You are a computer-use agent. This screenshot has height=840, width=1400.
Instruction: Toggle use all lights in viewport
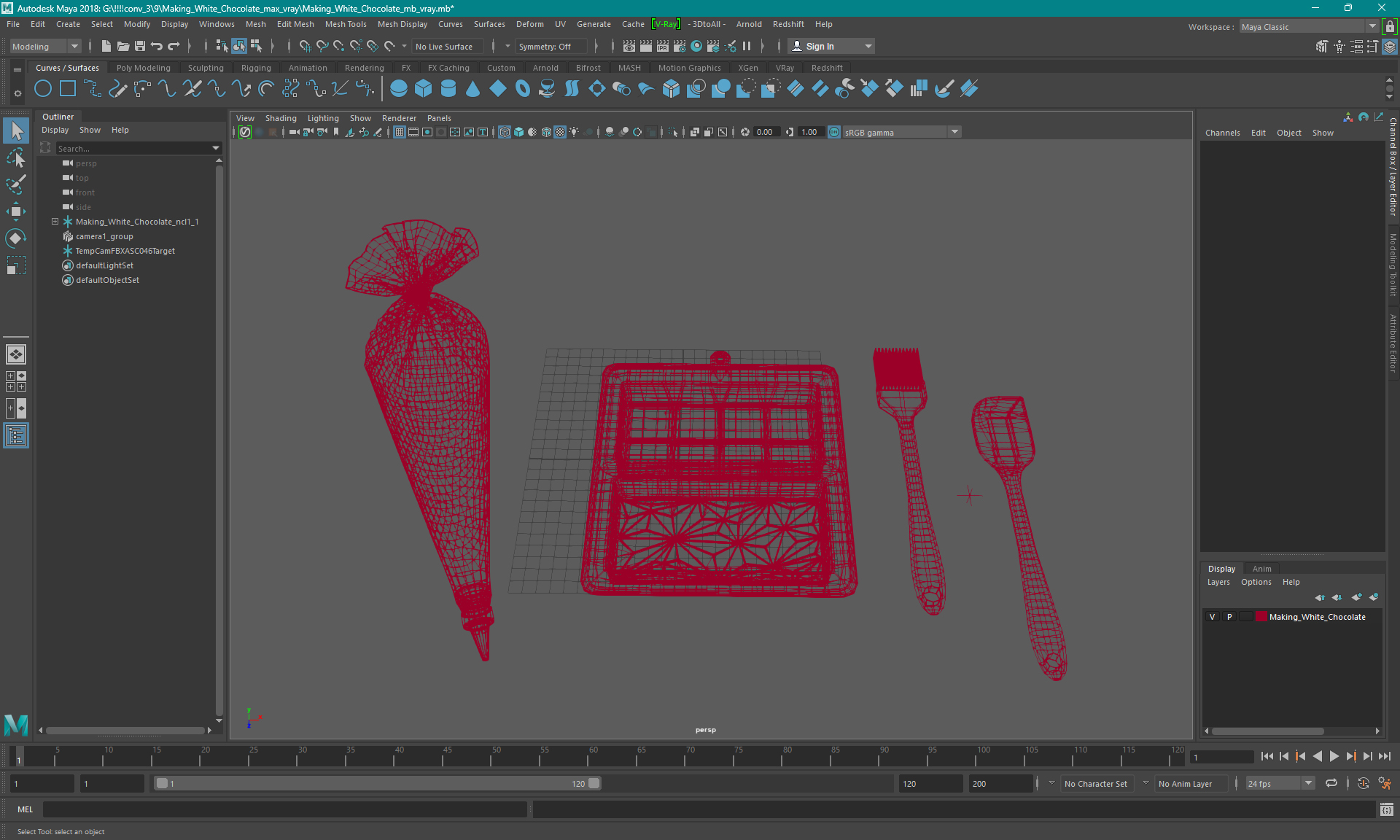coord(574,132)
